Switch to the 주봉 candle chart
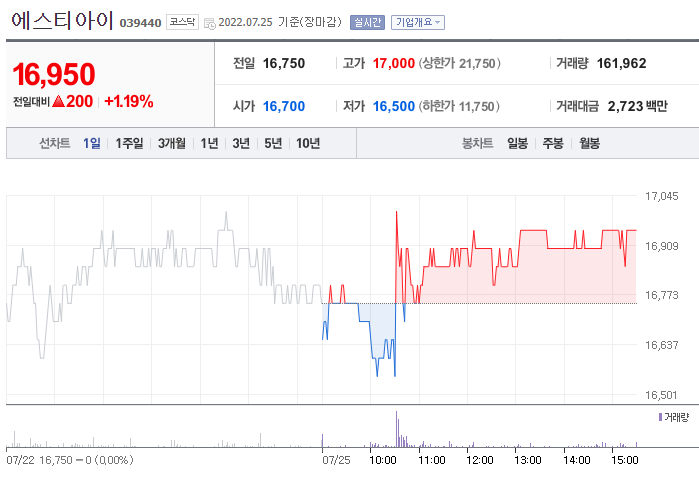699x478 pixels. [x=553, y=143]
